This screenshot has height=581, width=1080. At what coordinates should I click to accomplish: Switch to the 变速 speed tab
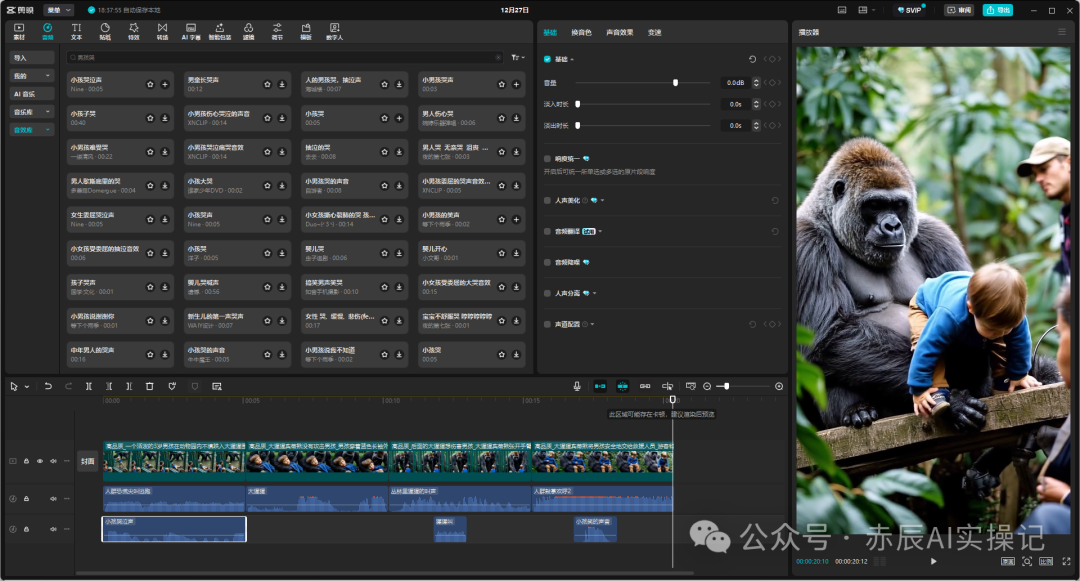point(654,32)
